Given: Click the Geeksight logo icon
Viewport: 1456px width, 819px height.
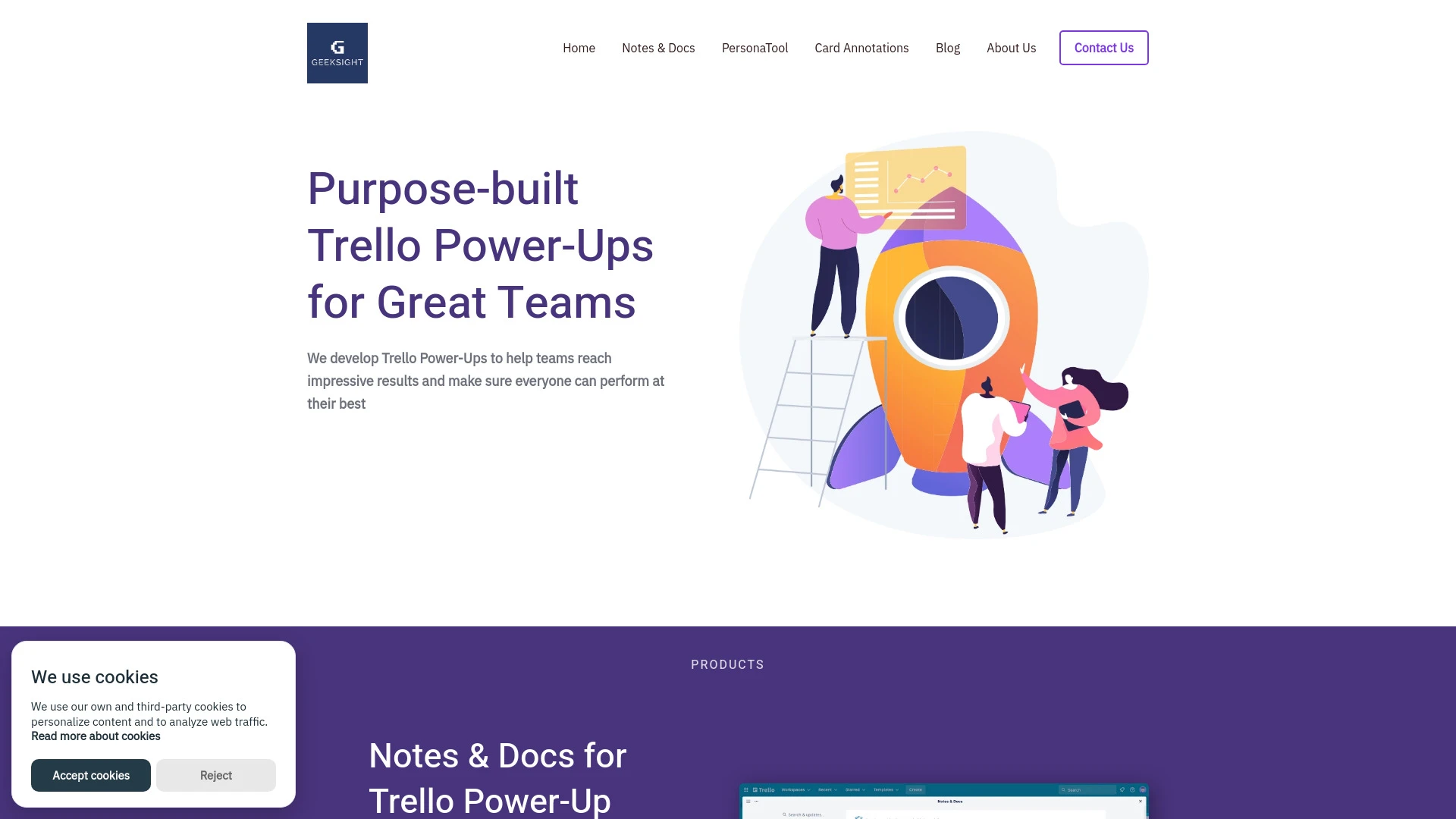Looking at the screenshot, I should coord(337,53).
